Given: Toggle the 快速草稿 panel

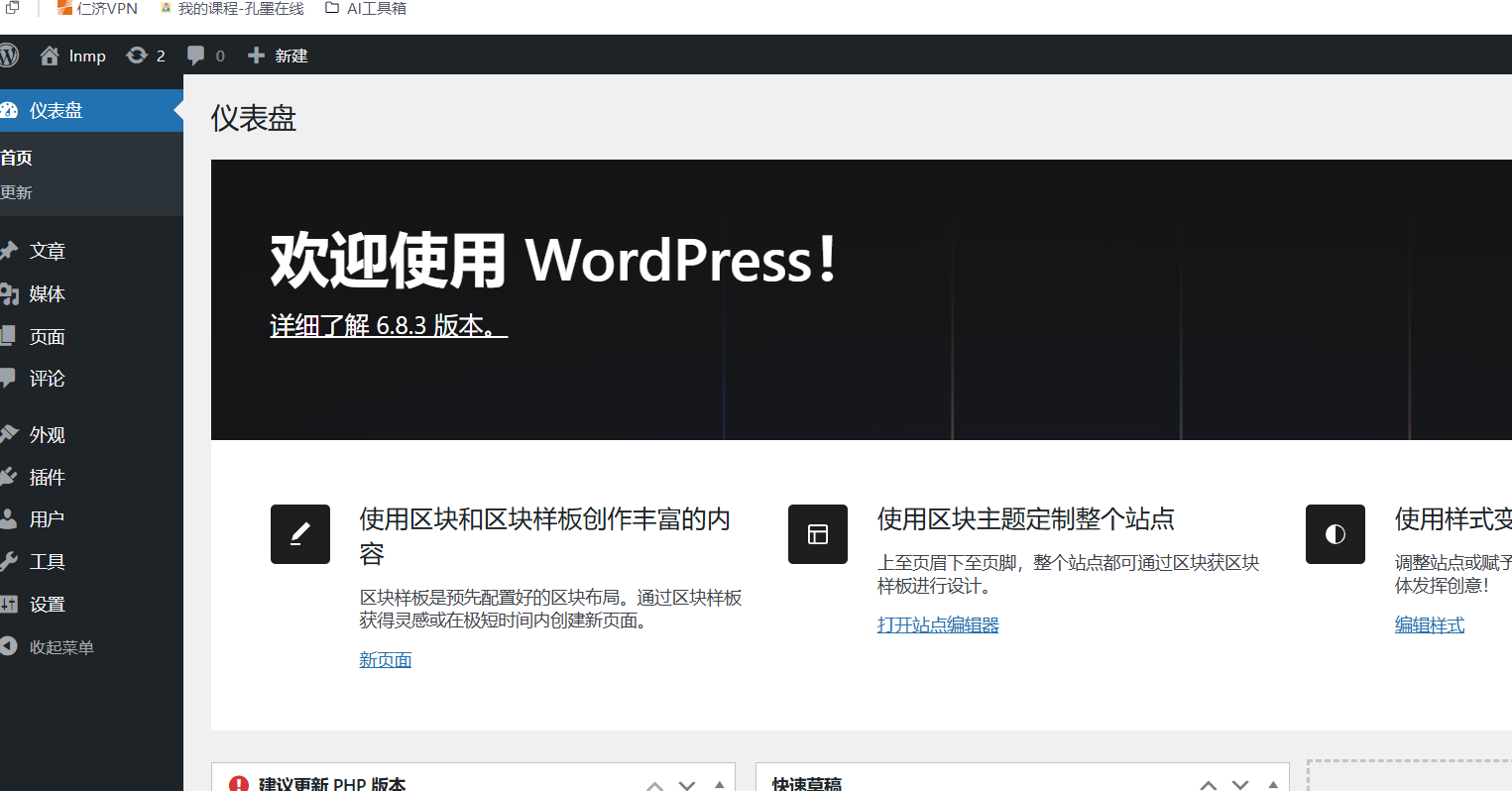Looking at the screenshot, I should [1273, 784].
